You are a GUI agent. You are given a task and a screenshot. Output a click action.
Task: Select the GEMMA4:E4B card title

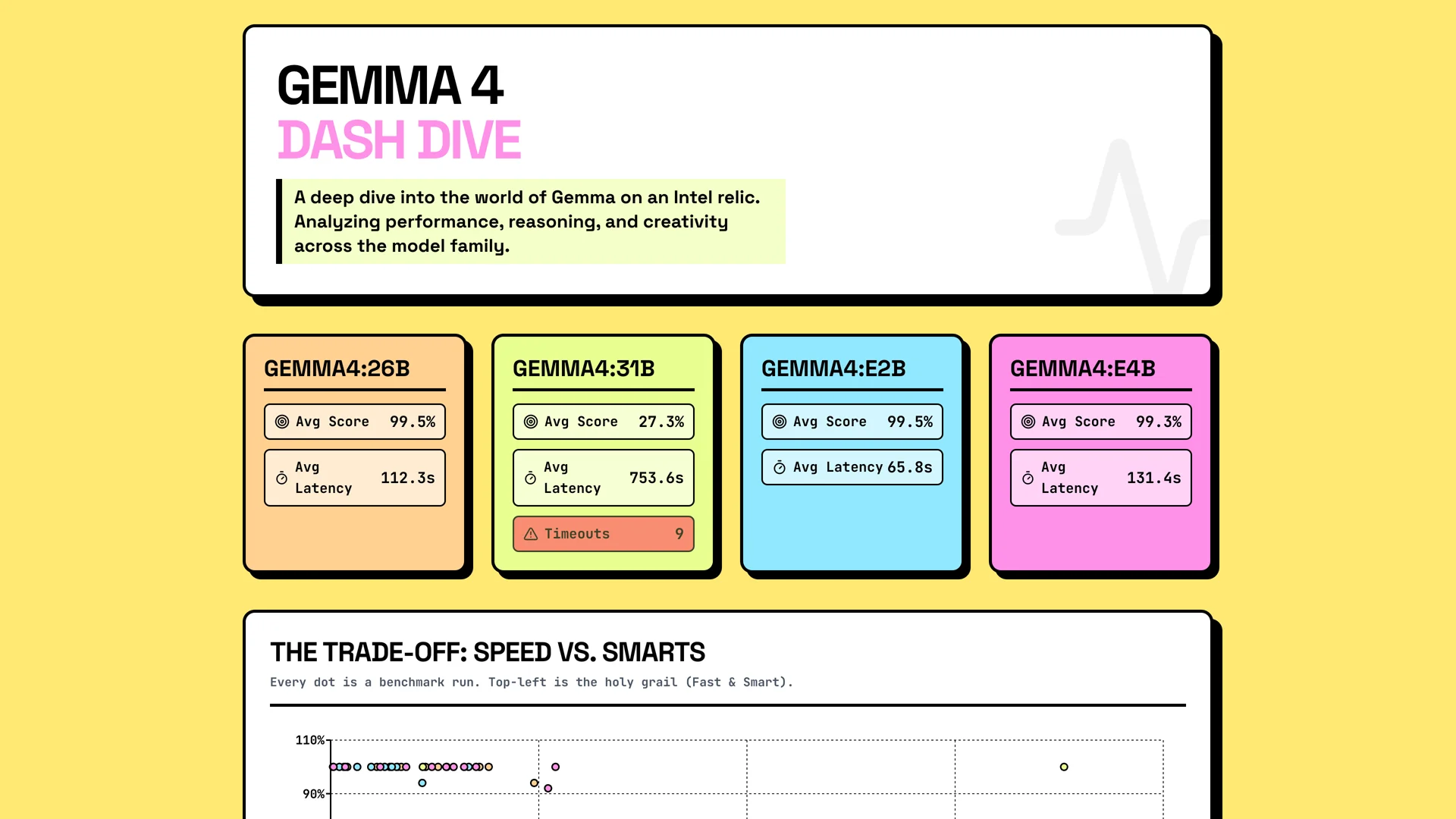[x=1083, y=369]
